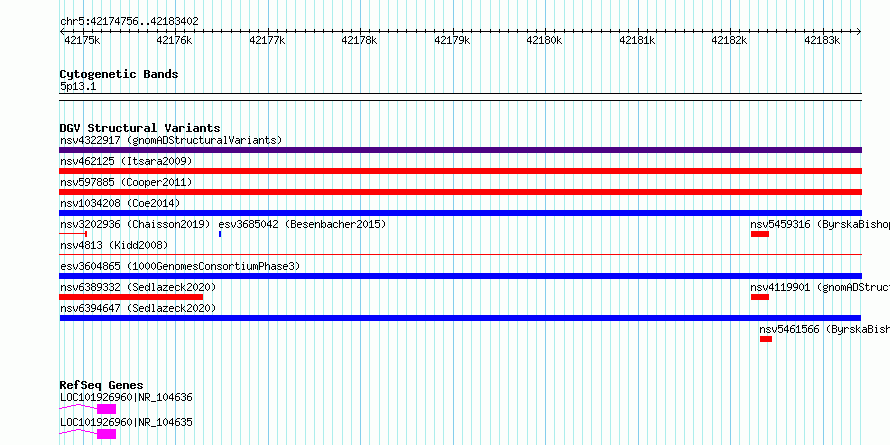
Task: Click the tiny blue esv3685042 variant marker
Action: coord(220,234)
